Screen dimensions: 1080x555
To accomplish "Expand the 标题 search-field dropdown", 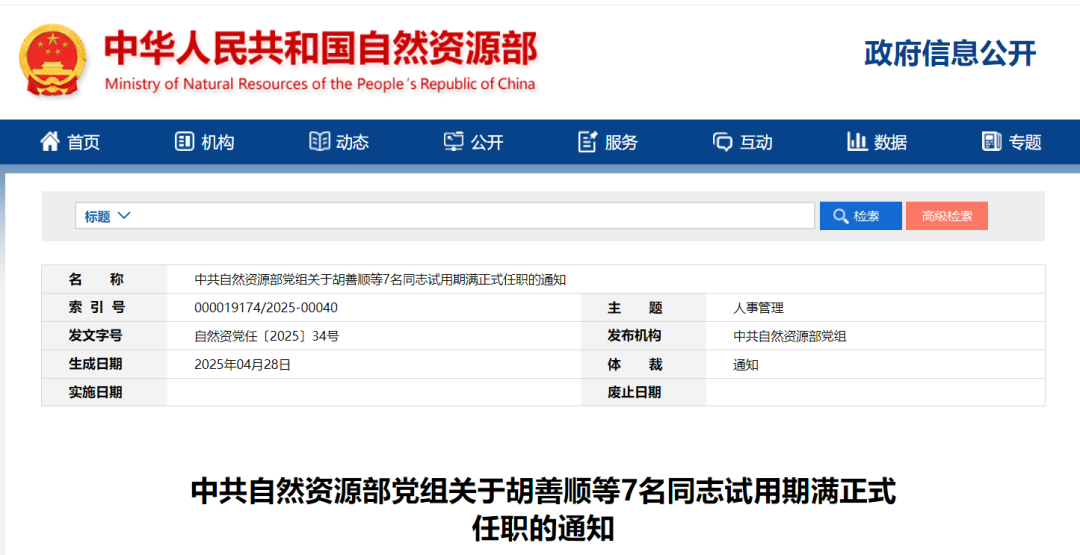I will 107,216.
